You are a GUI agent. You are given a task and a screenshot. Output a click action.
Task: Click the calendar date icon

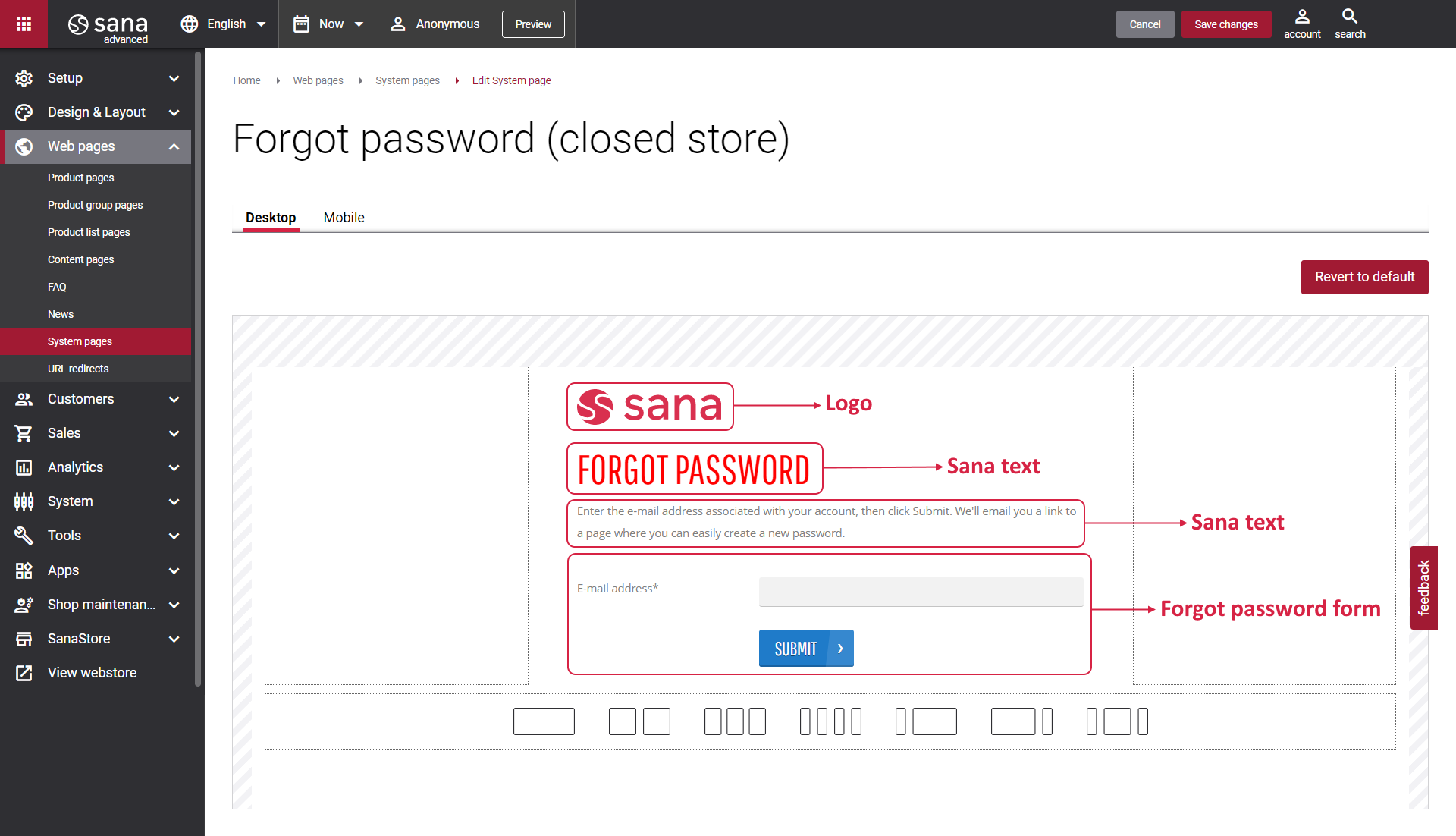[301, 24]
